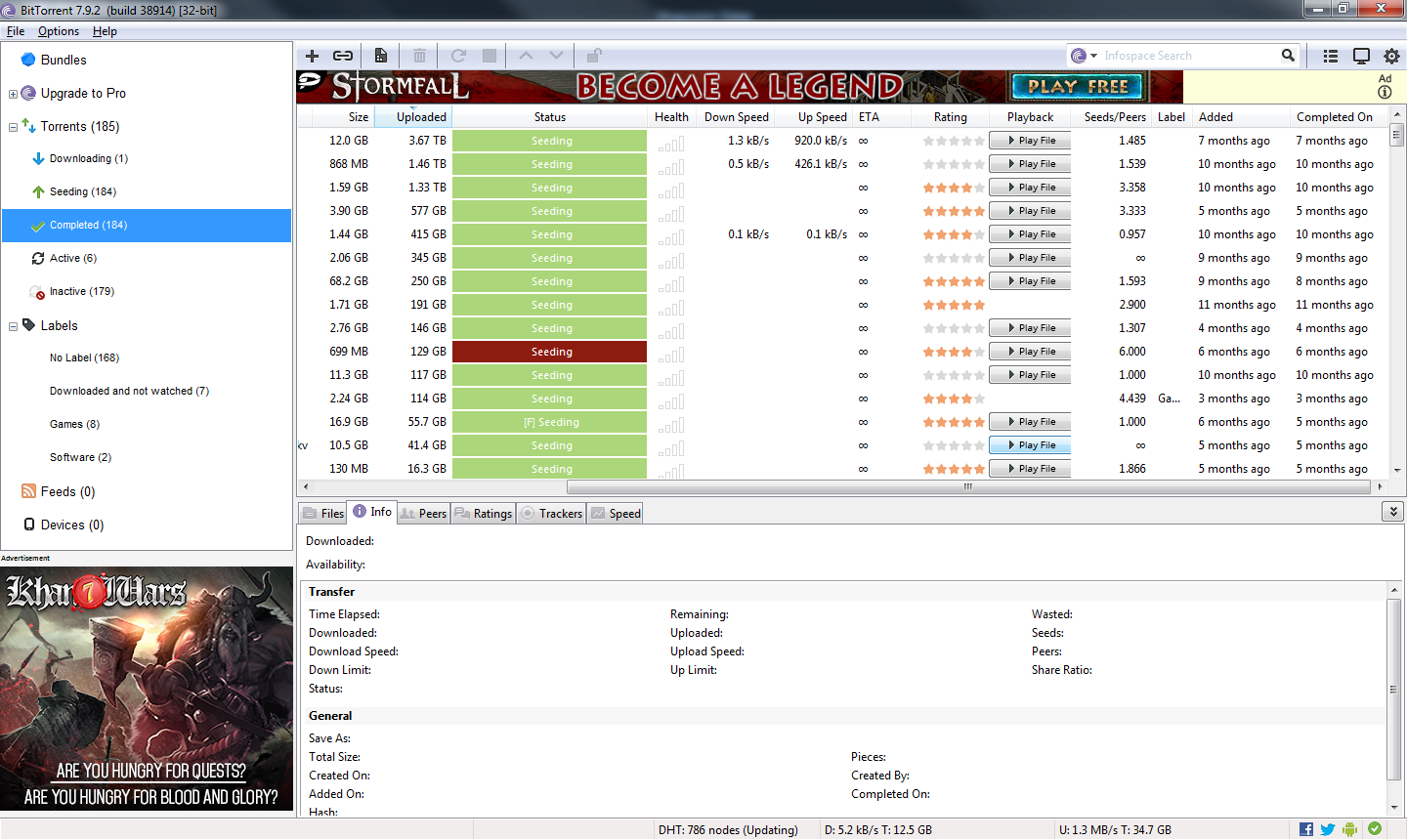Open the Options menu
Screen dimensions: 1407x840
59,31
